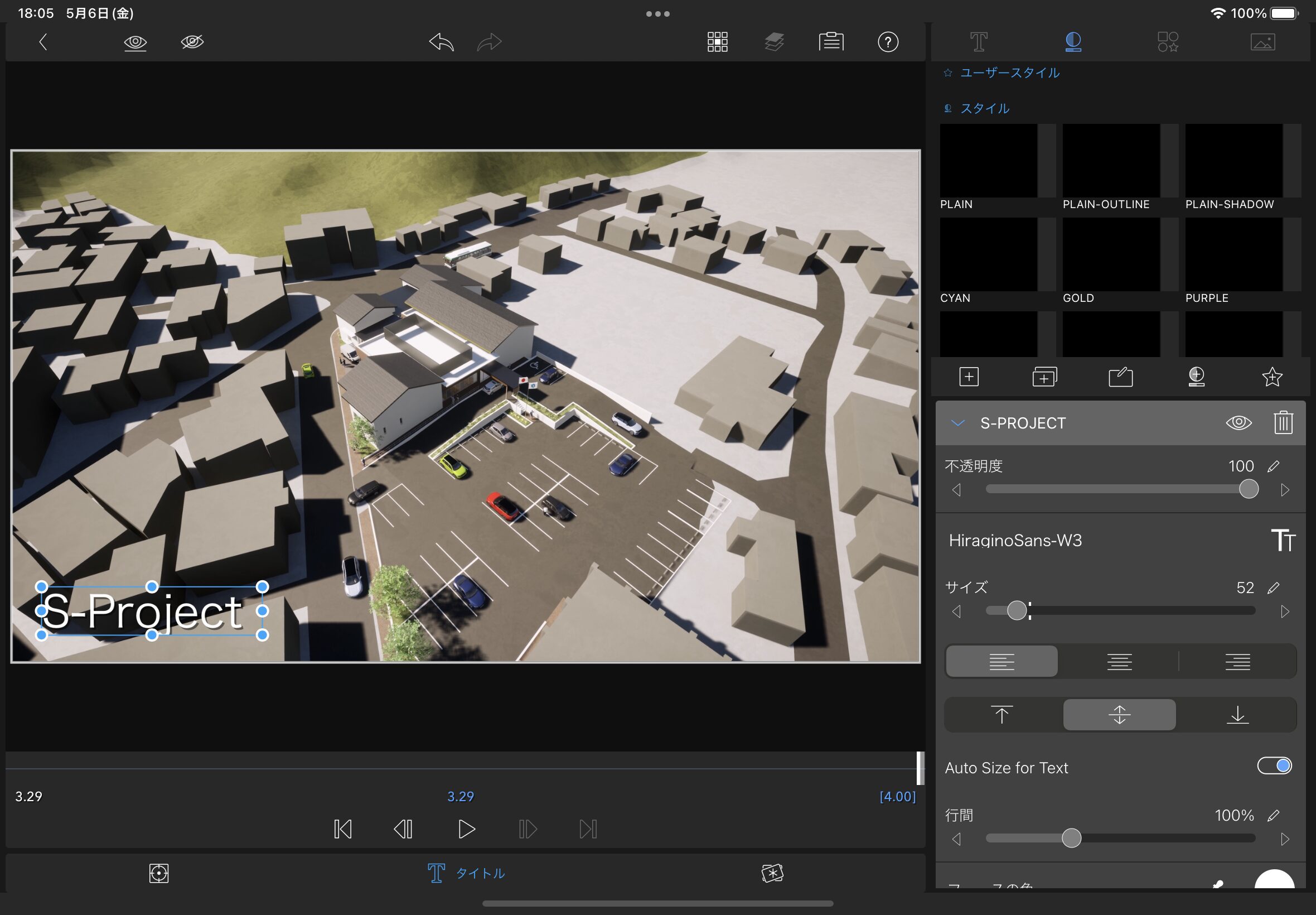Adjust the 不透明度 opacity slider

tap(1249, 489)
